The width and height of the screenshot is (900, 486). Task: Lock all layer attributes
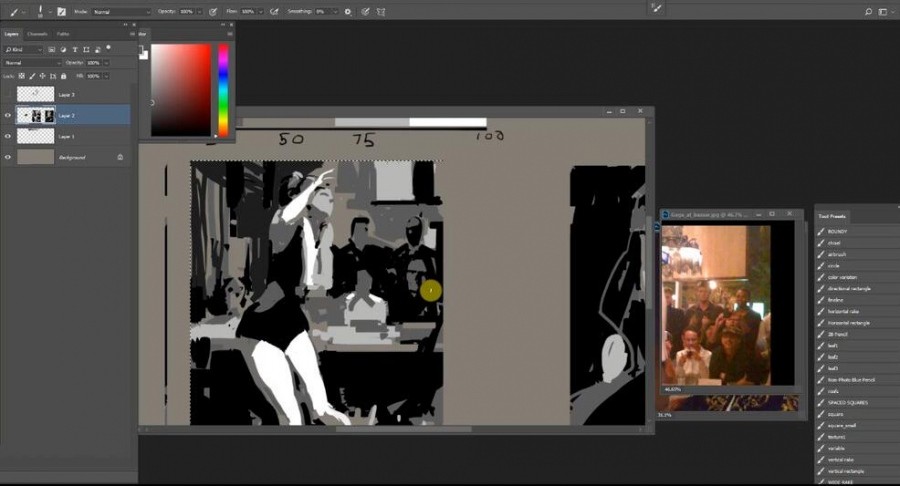pyautogui.click(x=64, y=76)
